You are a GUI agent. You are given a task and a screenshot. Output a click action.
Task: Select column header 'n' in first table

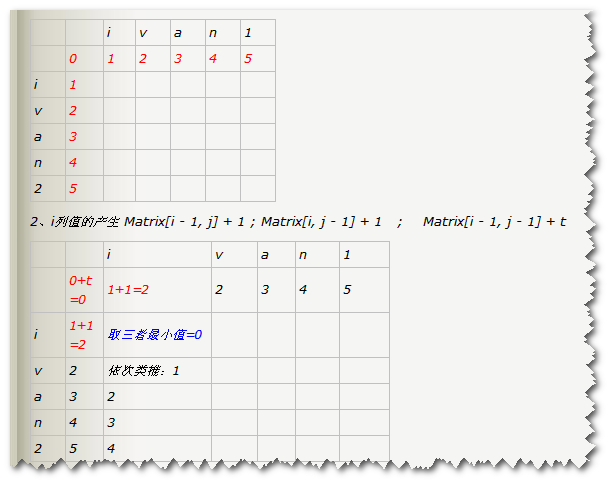[x=213, y=33]
